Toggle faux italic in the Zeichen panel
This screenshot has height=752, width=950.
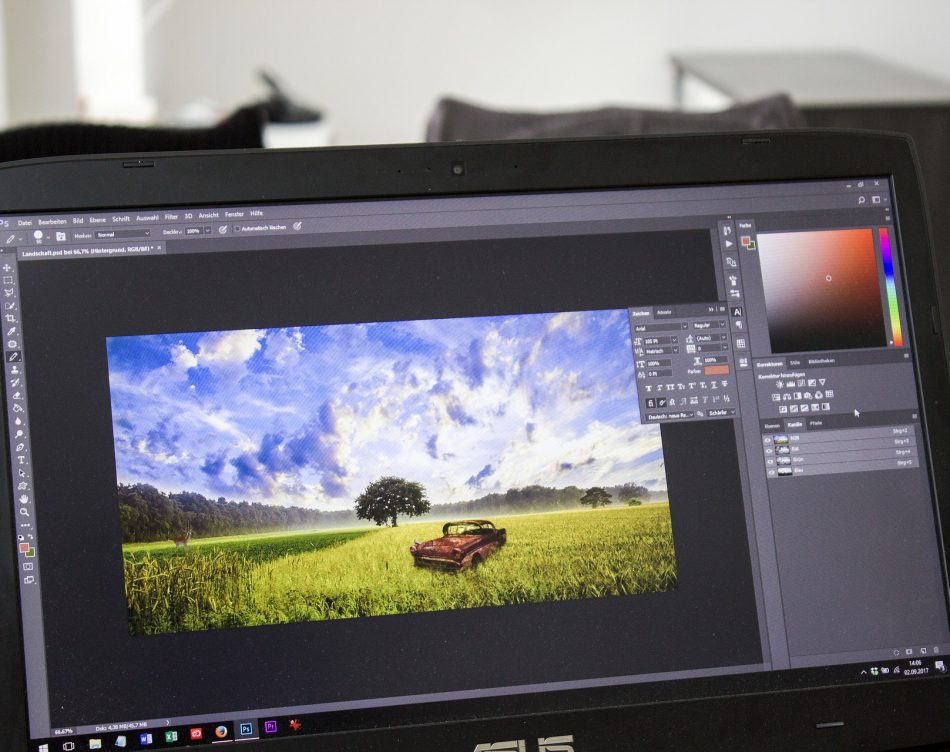pyautogui.click(x=660, y=388)
